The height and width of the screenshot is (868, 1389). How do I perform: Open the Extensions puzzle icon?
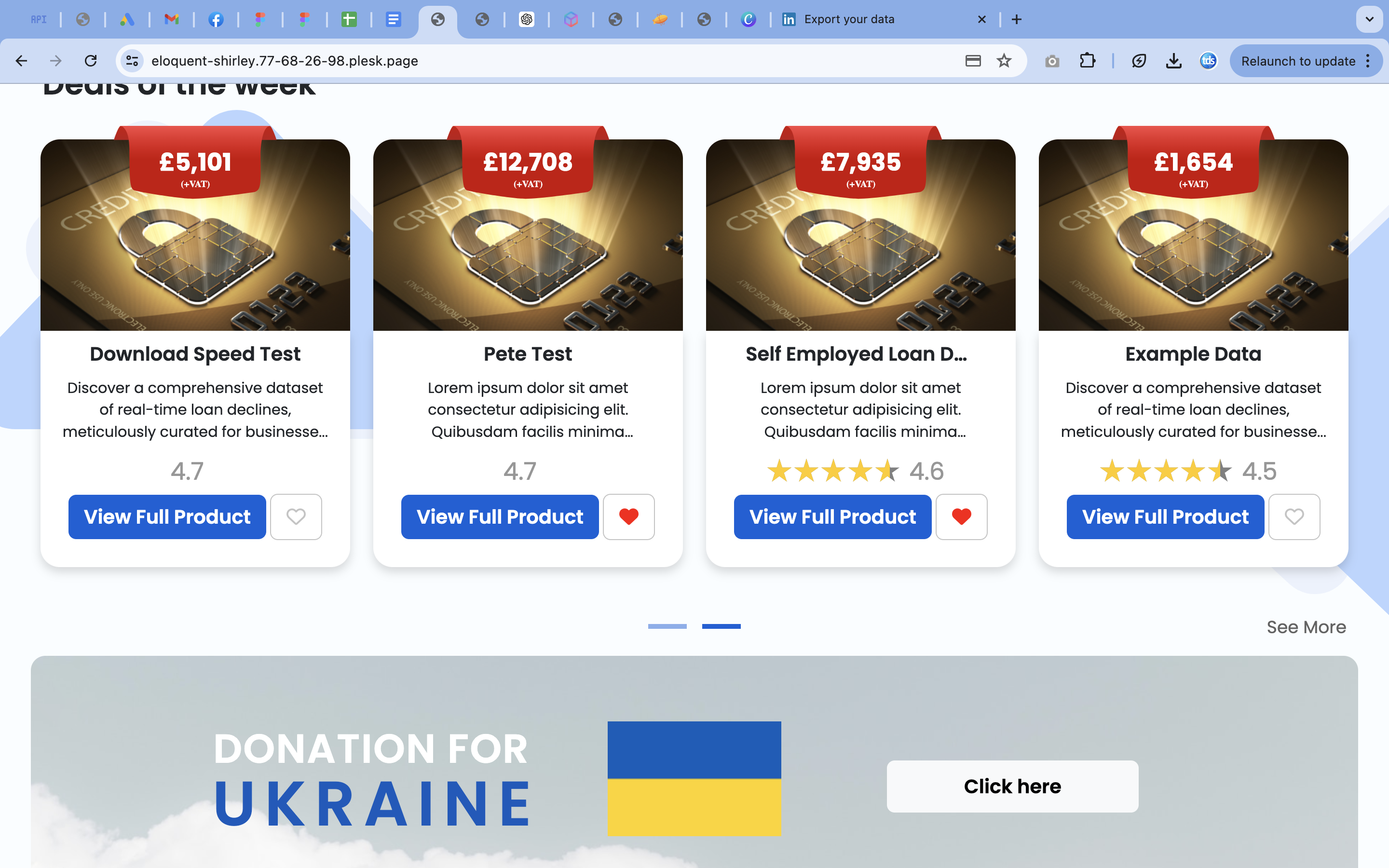1087,61
